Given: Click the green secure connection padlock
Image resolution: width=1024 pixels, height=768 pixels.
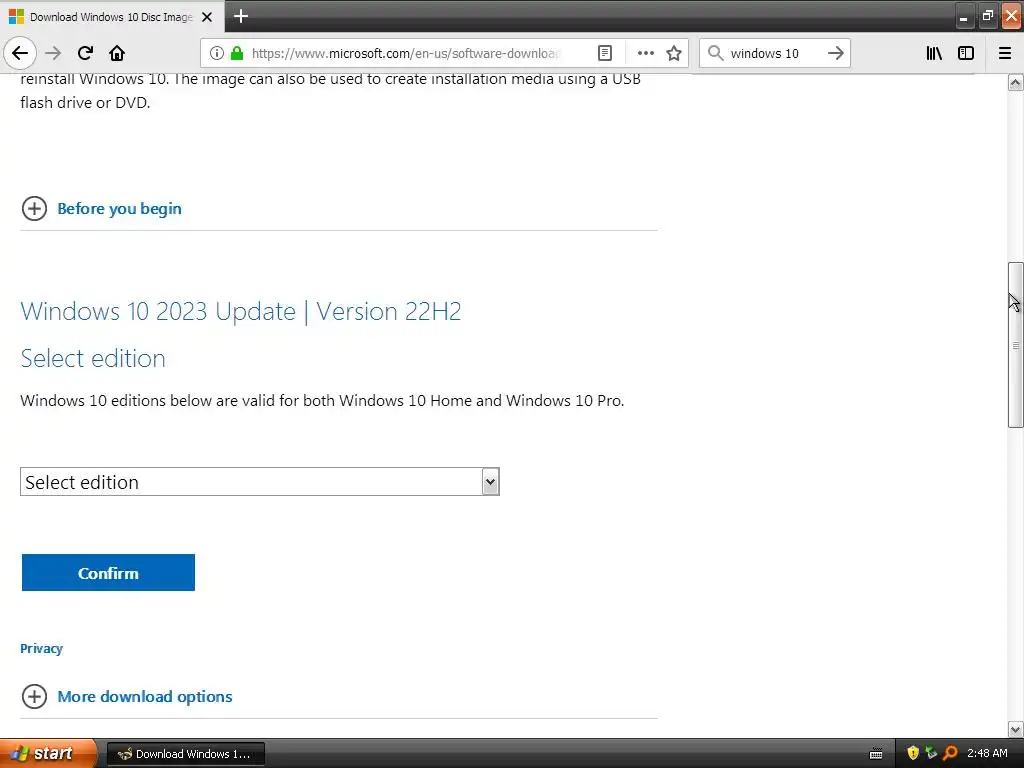Looking at the screenshot, I should [237, 53].
